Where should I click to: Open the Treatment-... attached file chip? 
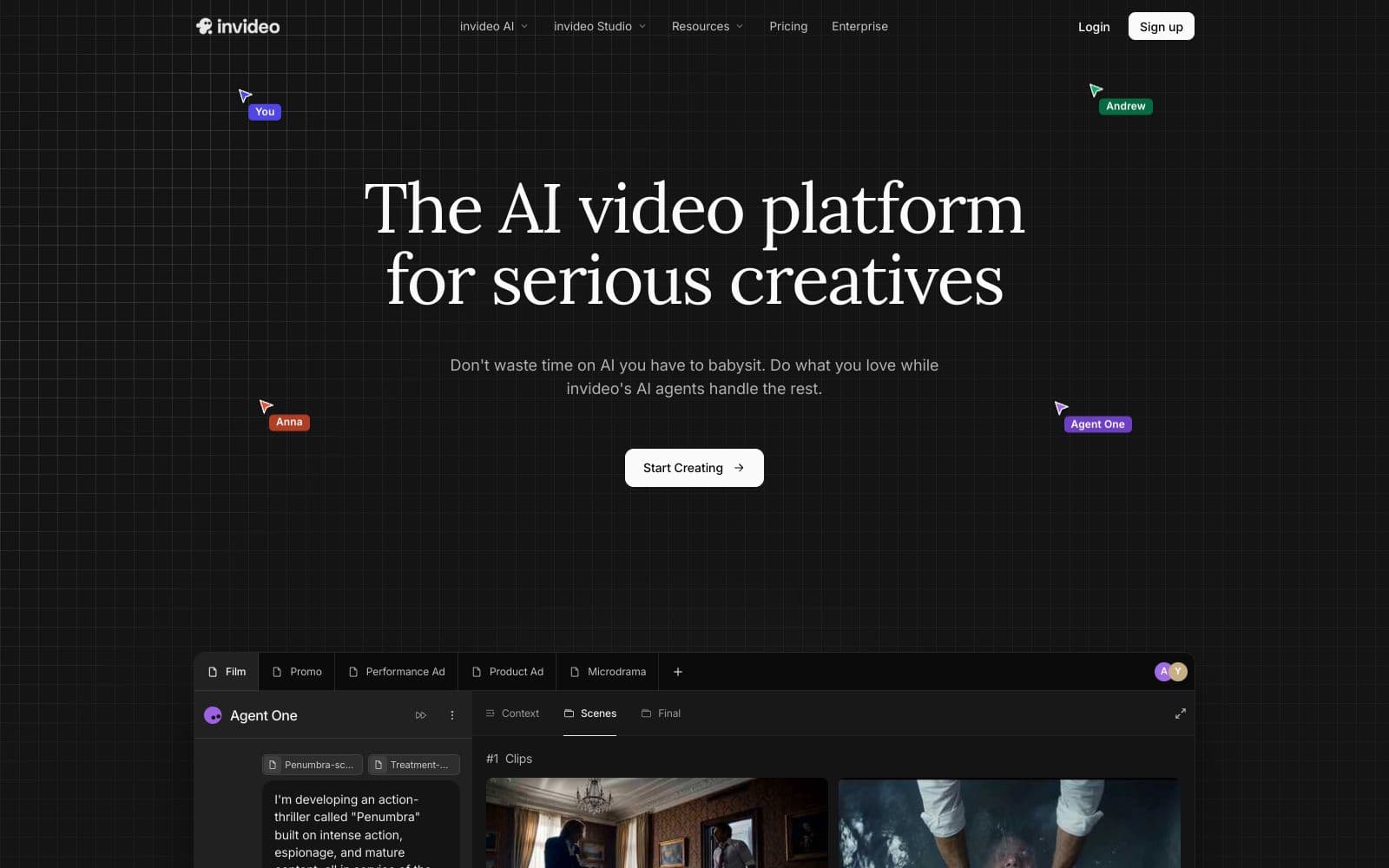coord(414,765)
